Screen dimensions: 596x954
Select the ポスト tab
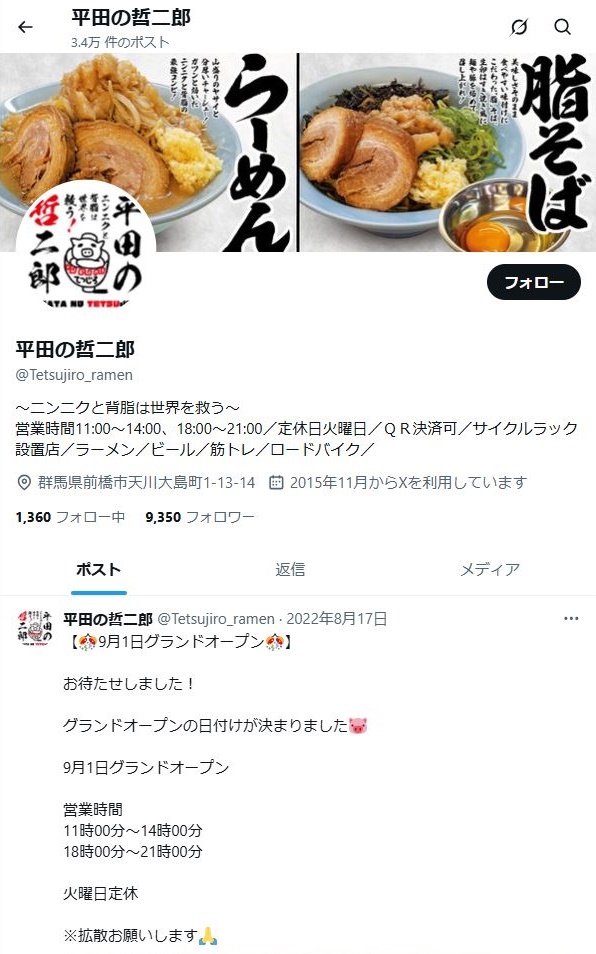point(99,569)
